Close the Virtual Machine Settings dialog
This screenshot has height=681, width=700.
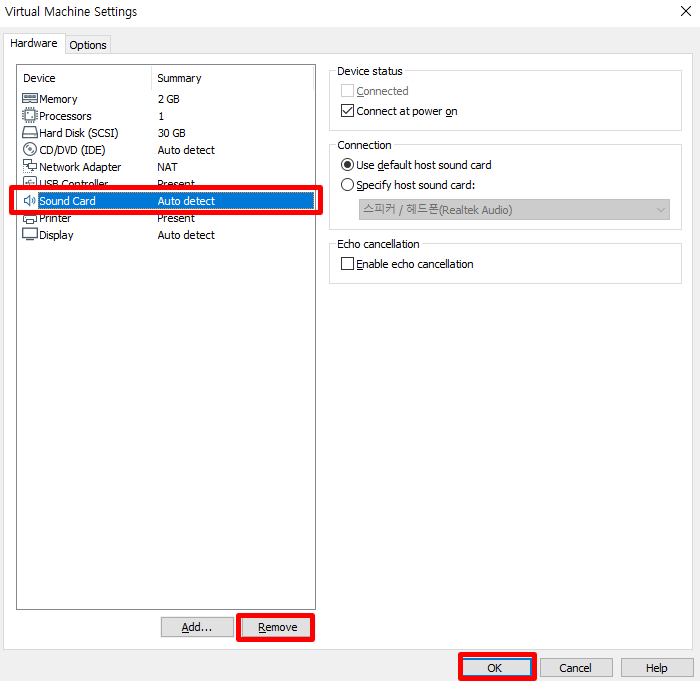tap(686, 11)
